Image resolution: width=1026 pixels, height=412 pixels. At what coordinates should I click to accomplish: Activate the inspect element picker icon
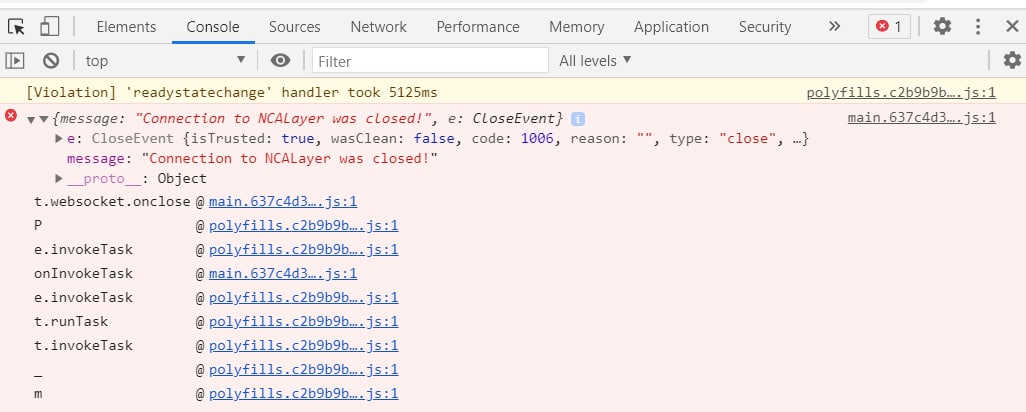[16, 27]
